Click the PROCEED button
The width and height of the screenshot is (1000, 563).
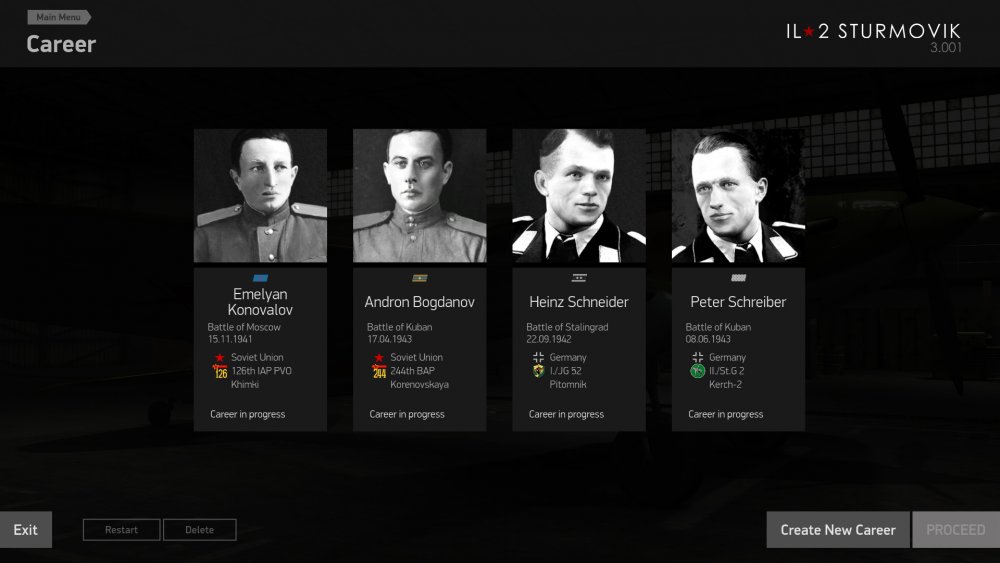point(956,530)
